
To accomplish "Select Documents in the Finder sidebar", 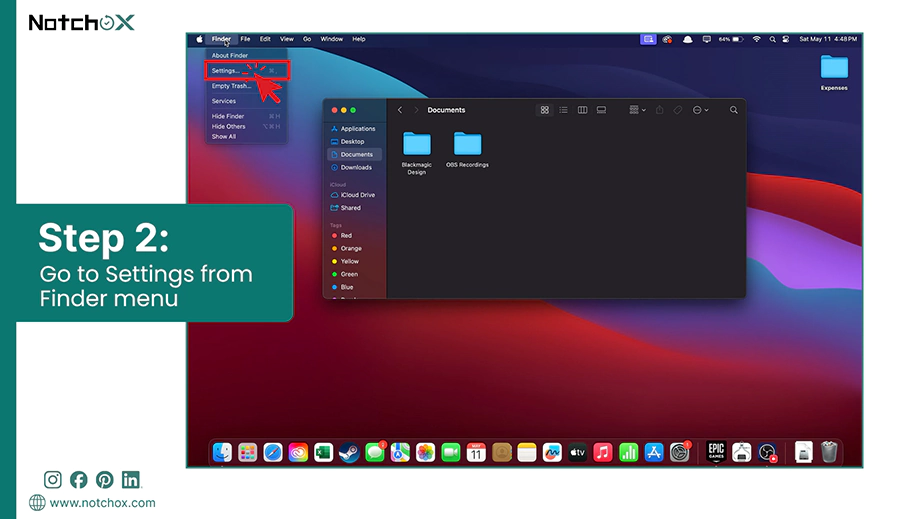I will [x=353, y=155].
